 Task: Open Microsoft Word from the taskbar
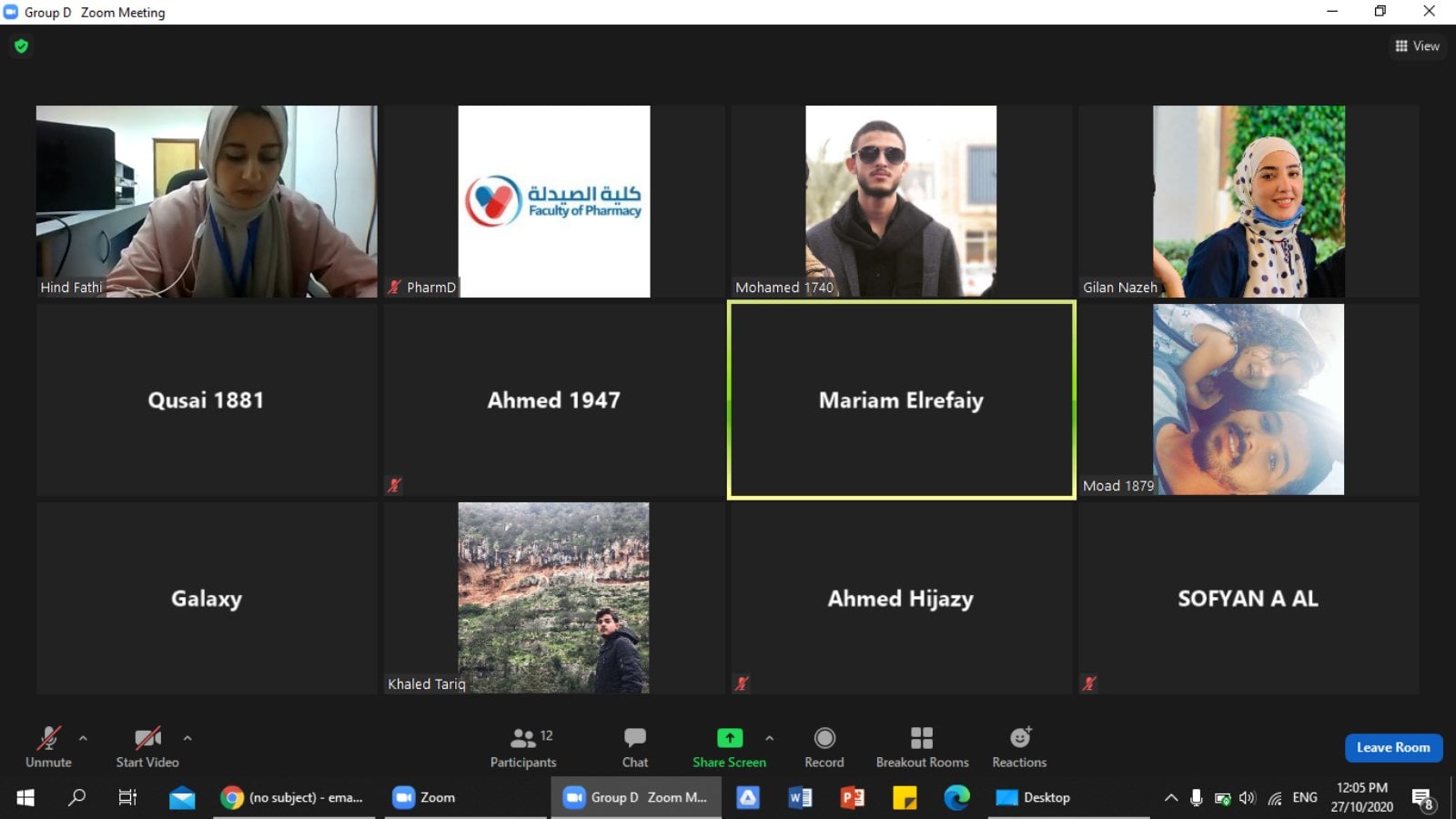(800, 798)
